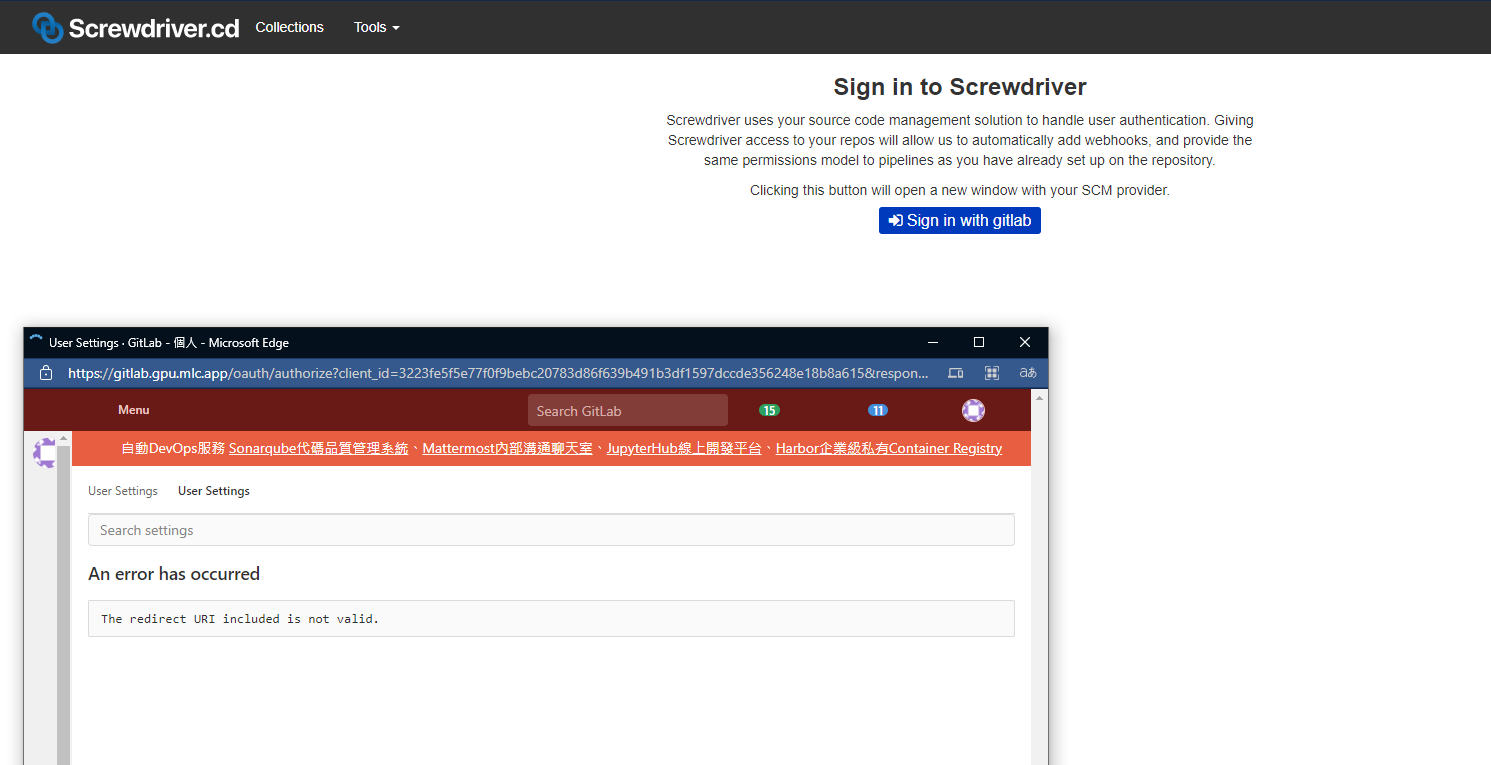The height and width of the screenshot is (765, 1491).
Task: Expand the GitLab Menu
Action: 133,410
